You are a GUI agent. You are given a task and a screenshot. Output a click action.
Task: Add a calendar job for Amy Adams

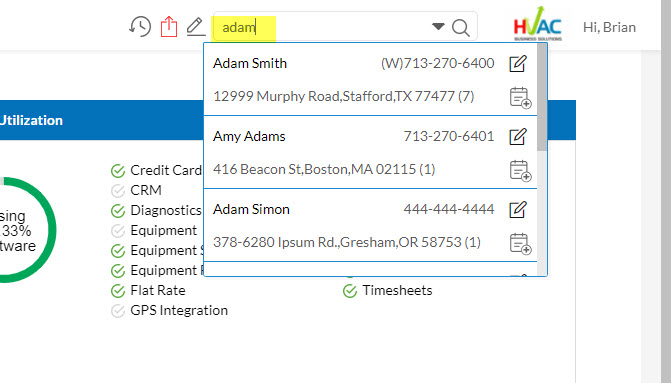click(x=520, y=170)
